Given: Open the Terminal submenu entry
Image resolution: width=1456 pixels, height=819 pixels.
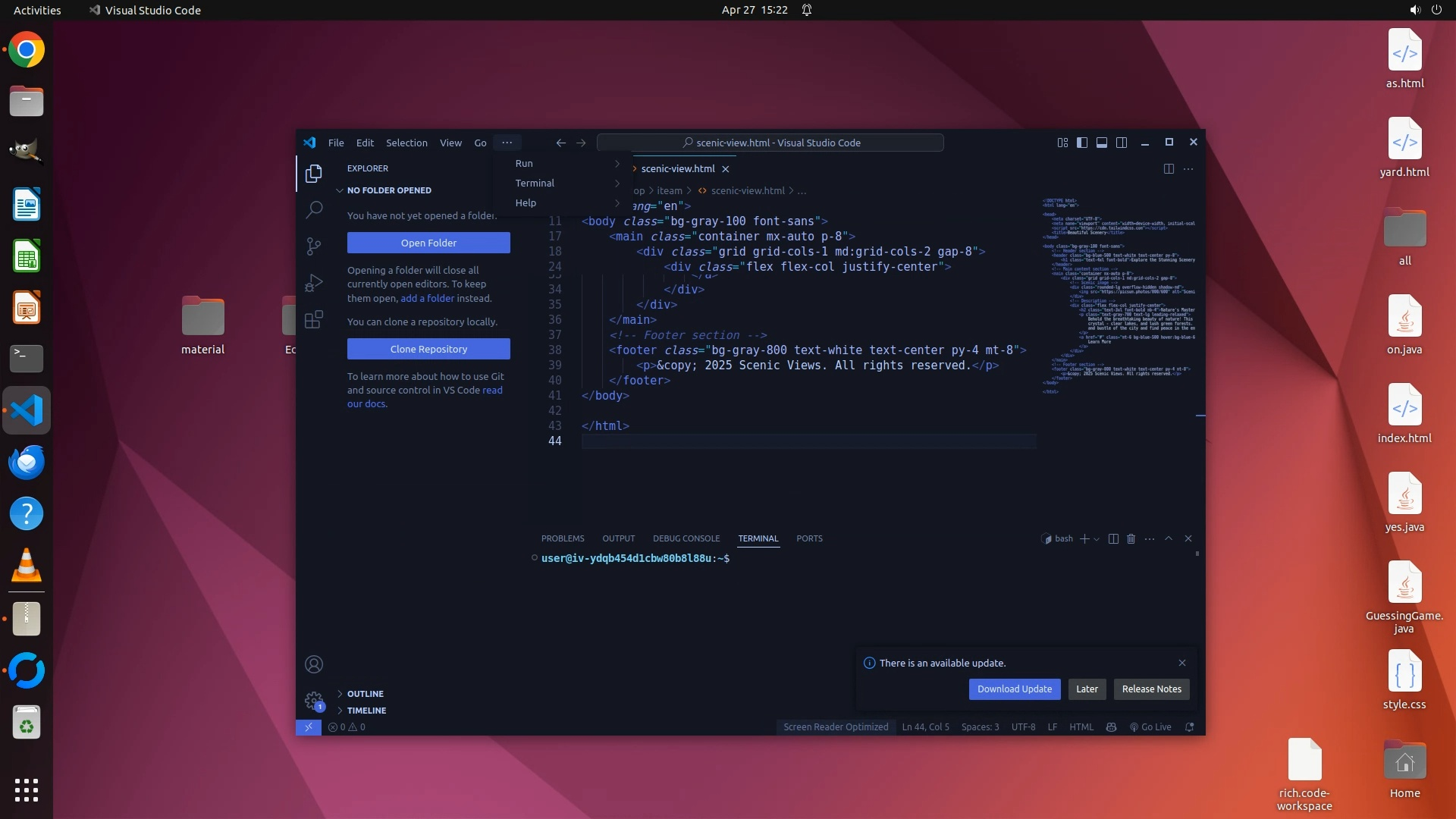Looking at the screenshot, I should tap(535, 183).
